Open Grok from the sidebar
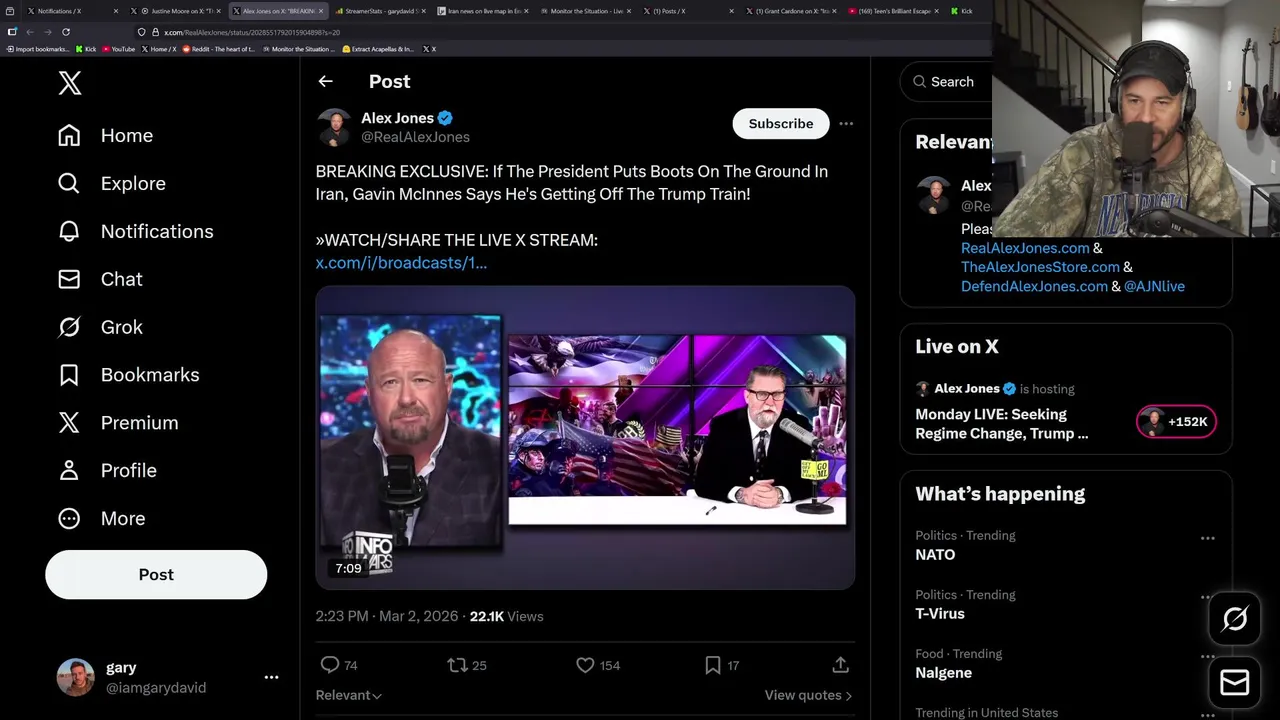This screenshot has height=720, width=1280. point(100,327)
